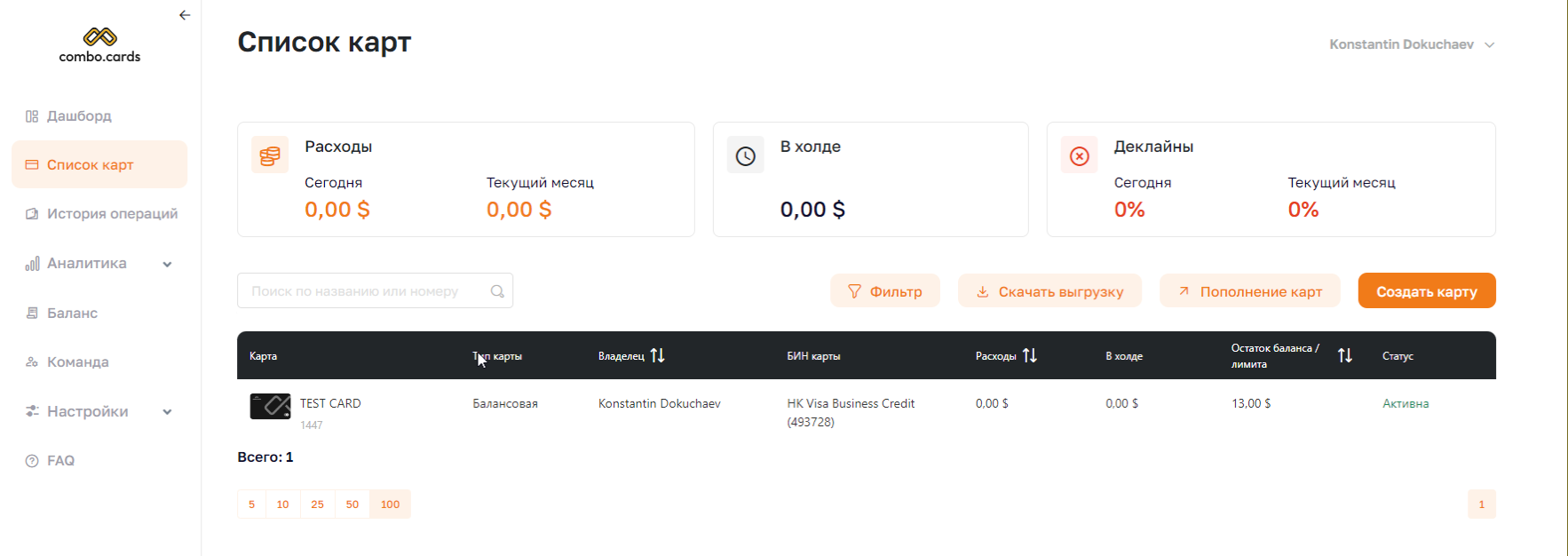Click the Деклайны cross circle icon
The height and width of the screenshot is (556, 1568).
click(1080, 155)
